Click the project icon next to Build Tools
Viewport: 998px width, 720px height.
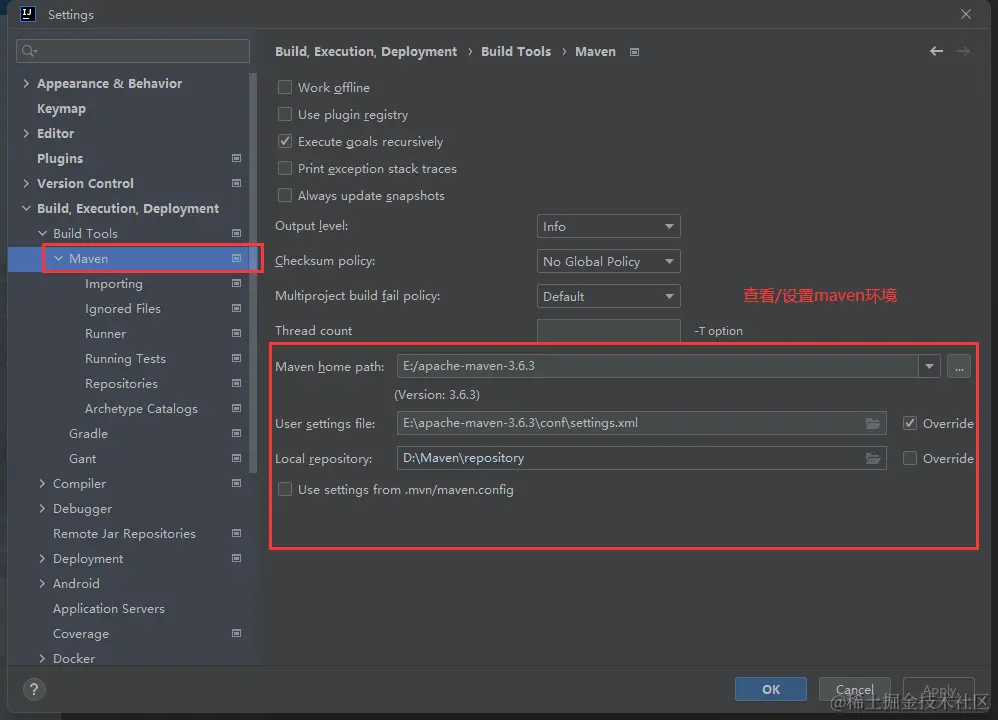(236, 233)
